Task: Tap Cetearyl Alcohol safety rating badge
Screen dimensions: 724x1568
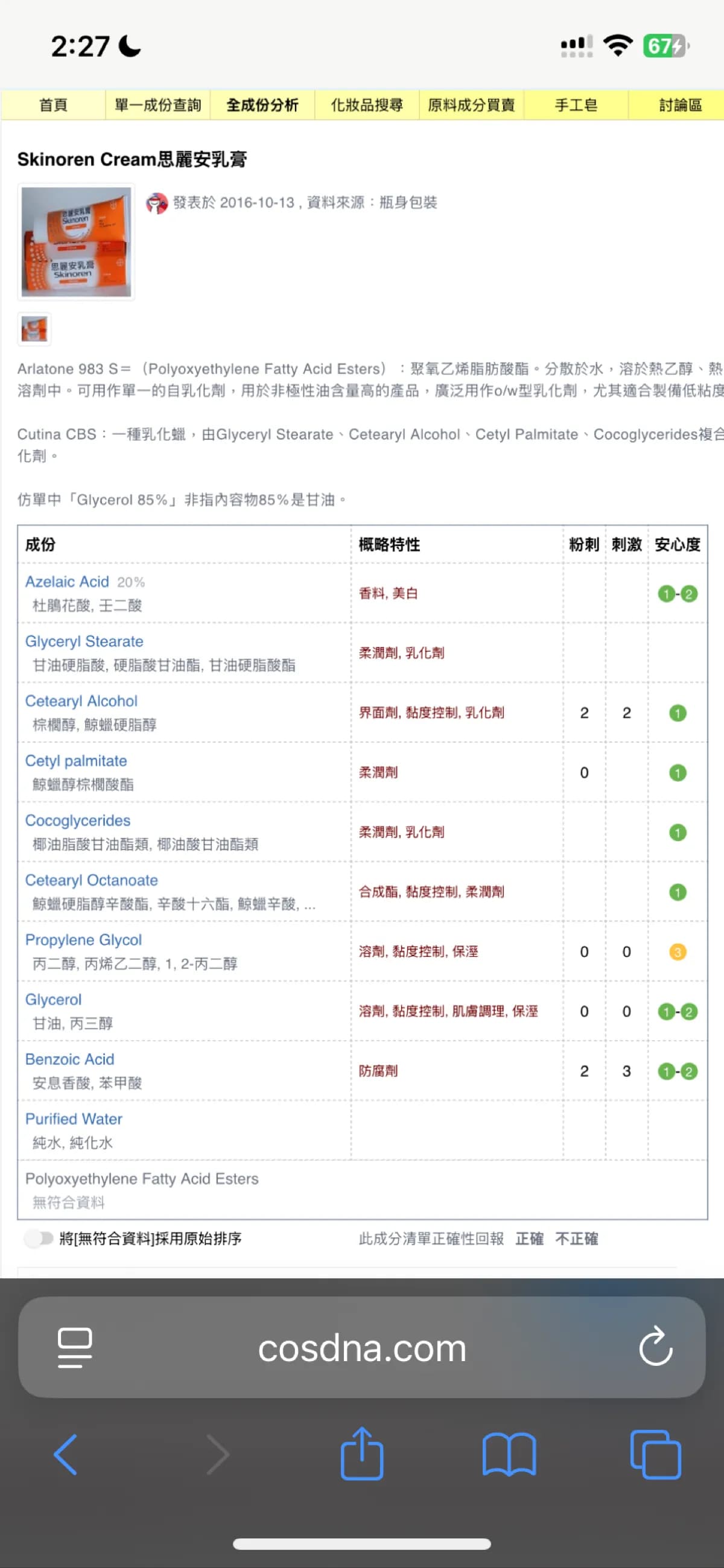Action: point(677,713)
